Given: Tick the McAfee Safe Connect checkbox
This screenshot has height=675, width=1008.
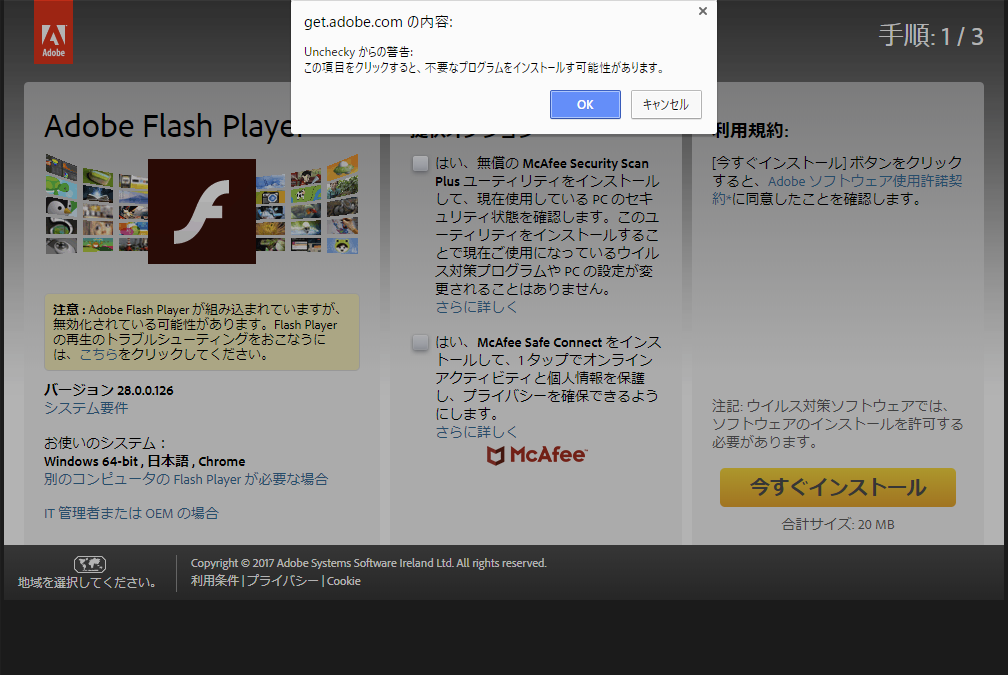Looking at the screenshot, I should (x=421, y=343).
